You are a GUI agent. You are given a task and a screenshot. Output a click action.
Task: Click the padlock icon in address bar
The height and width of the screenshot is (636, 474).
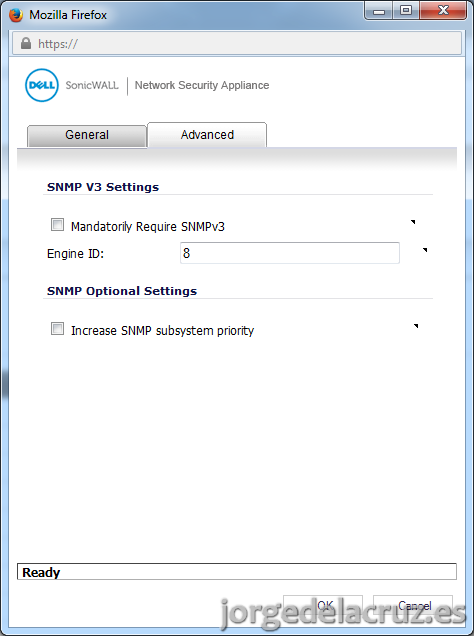(26, 43)
